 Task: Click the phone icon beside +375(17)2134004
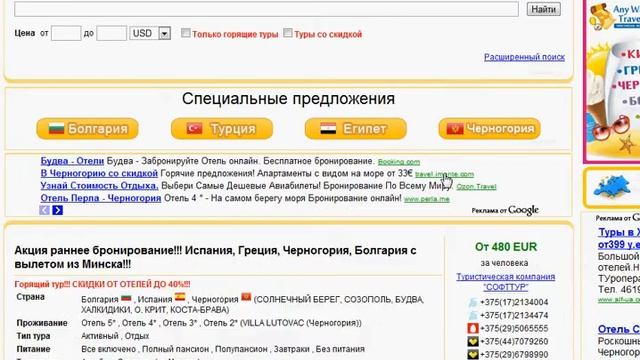473,302
